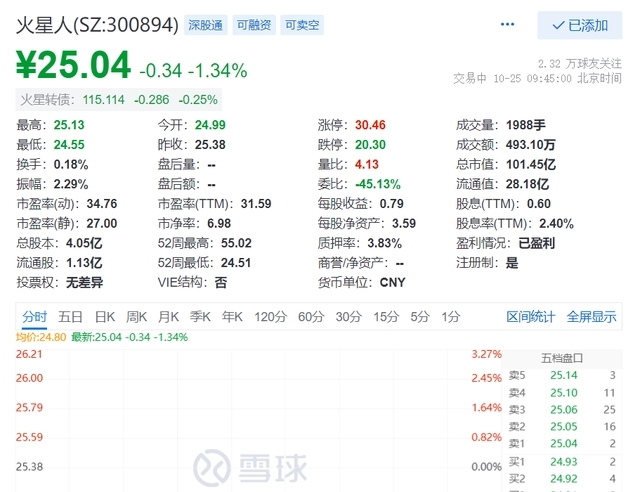
Task: Switch to the 五日 chart tab
Action: click(x=70, y=317)
